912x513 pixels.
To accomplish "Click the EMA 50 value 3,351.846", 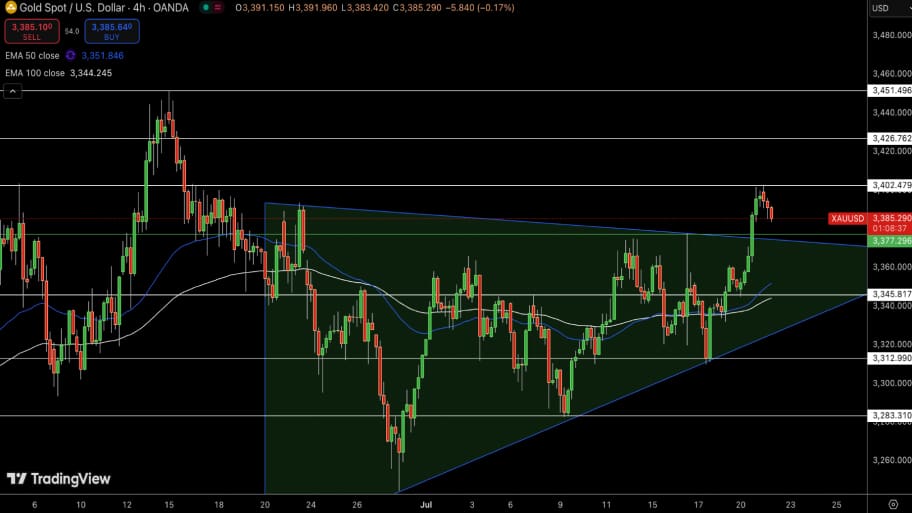I will point(102,56).
